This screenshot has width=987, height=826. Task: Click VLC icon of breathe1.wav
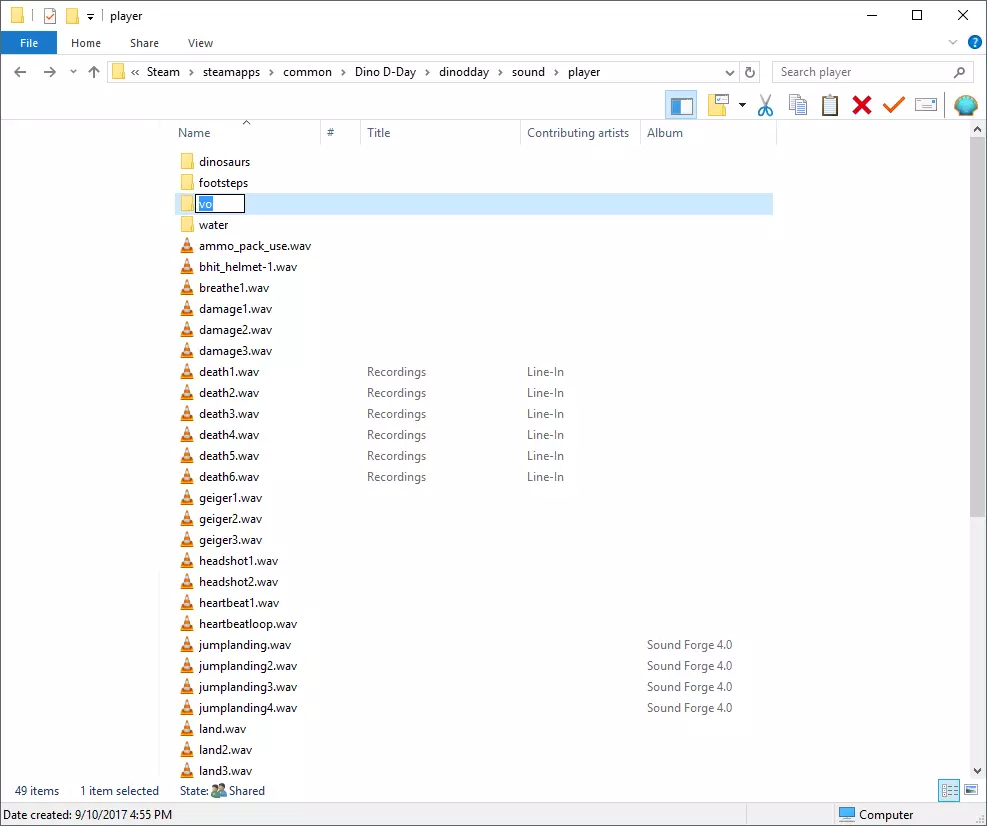click(x=187, y=288)
